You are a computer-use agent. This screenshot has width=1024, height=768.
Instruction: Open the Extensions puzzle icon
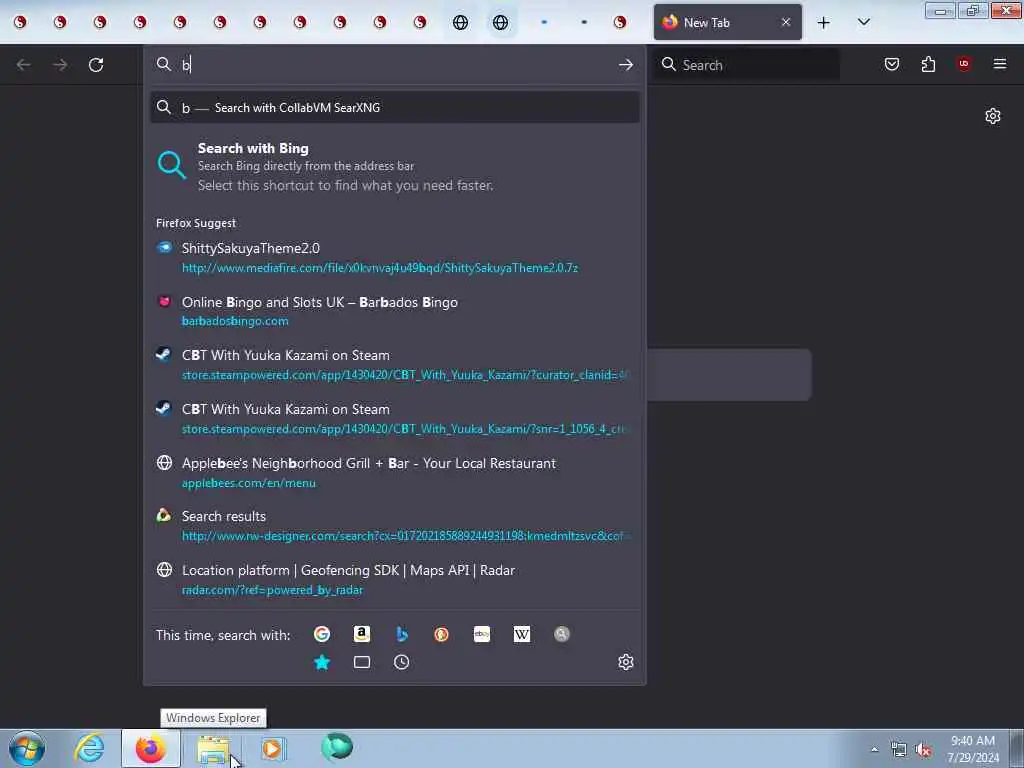(x=928, y=64)
